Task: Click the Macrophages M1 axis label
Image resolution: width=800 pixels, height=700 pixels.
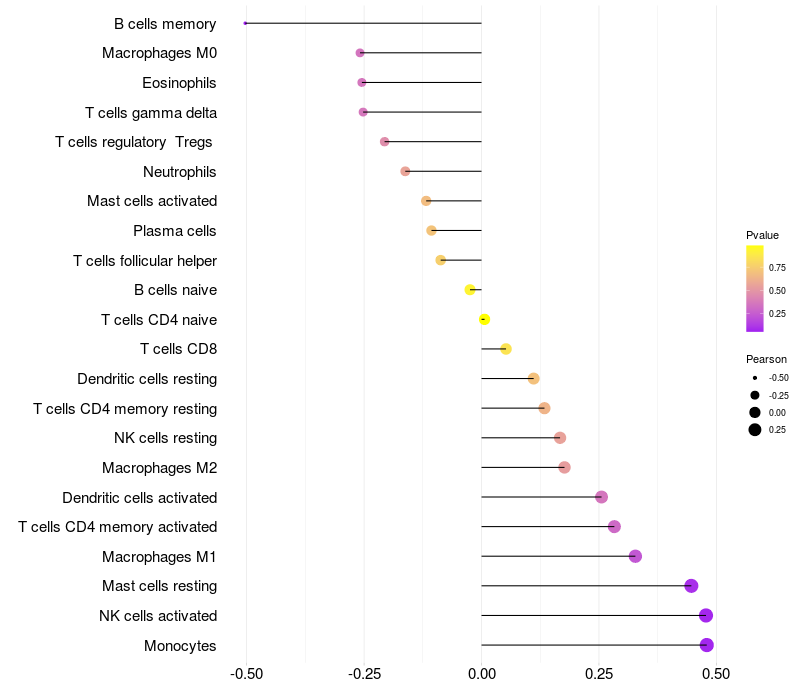Action: pos(159,557)
